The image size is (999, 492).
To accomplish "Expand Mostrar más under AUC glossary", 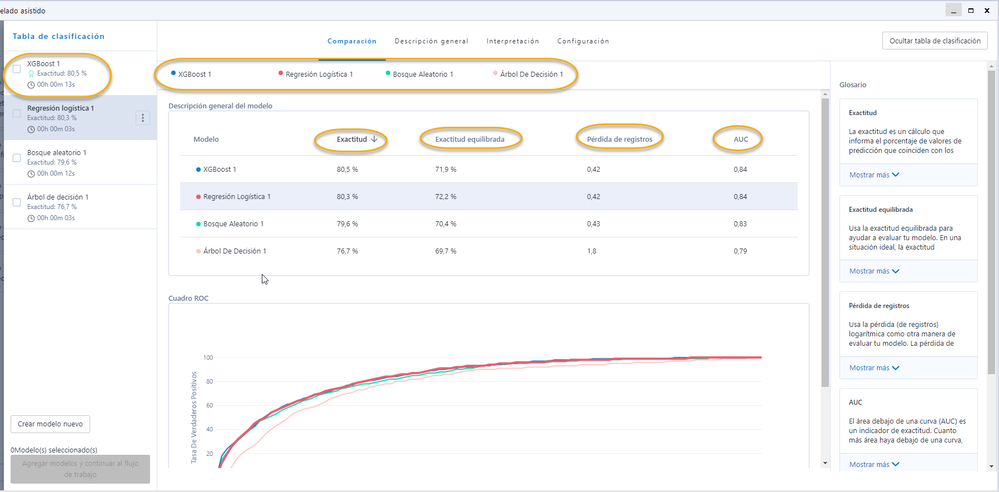I will (874, 464).
